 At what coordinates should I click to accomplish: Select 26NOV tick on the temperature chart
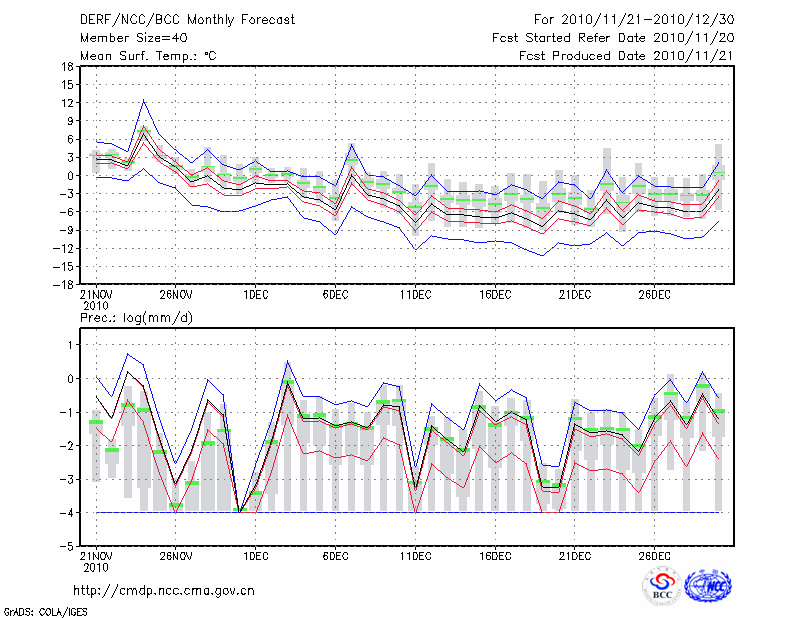[175, 294]
